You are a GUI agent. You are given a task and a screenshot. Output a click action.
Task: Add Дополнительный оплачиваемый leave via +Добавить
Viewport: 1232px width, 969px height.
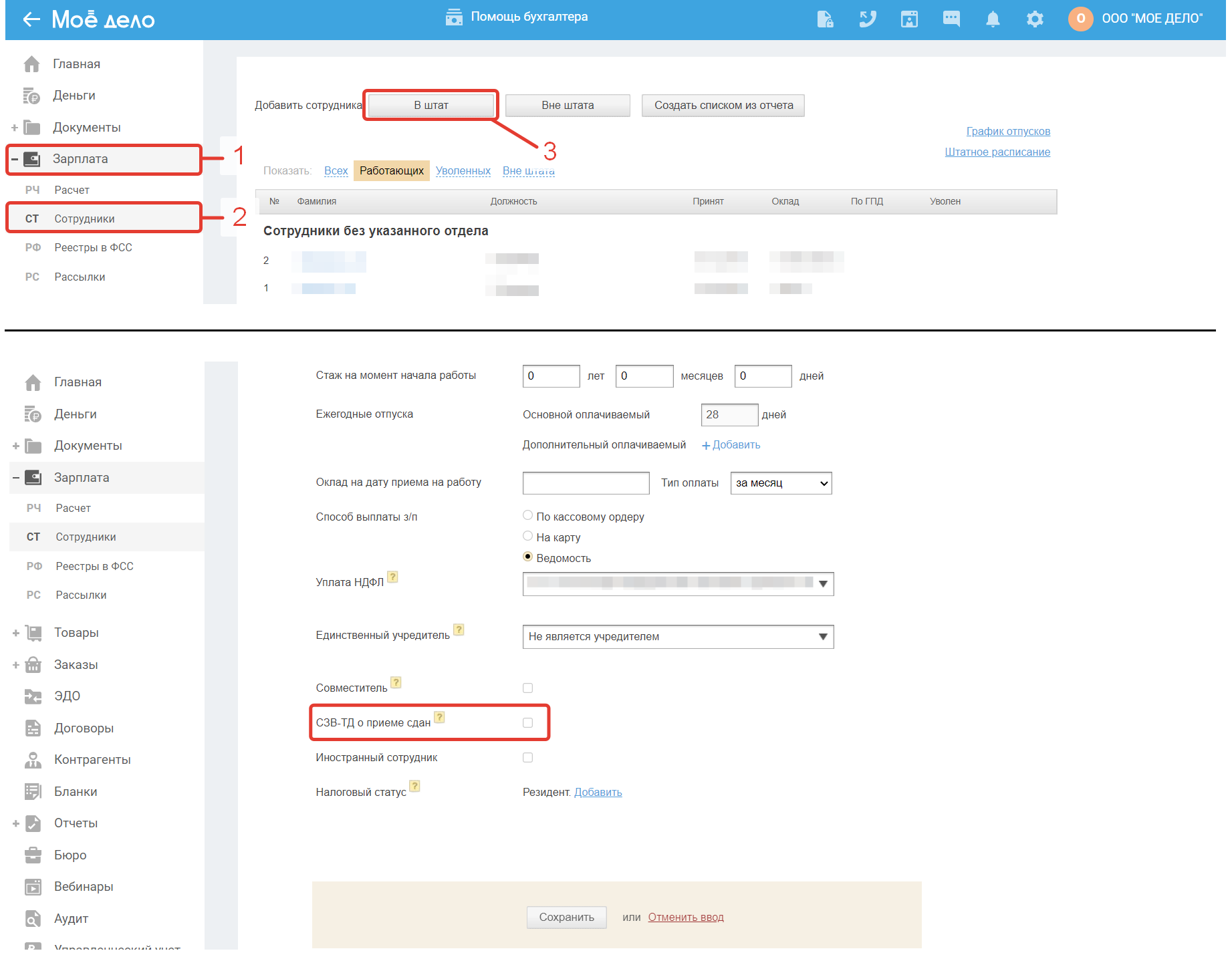pyautogui.click(x=731, y=445)
